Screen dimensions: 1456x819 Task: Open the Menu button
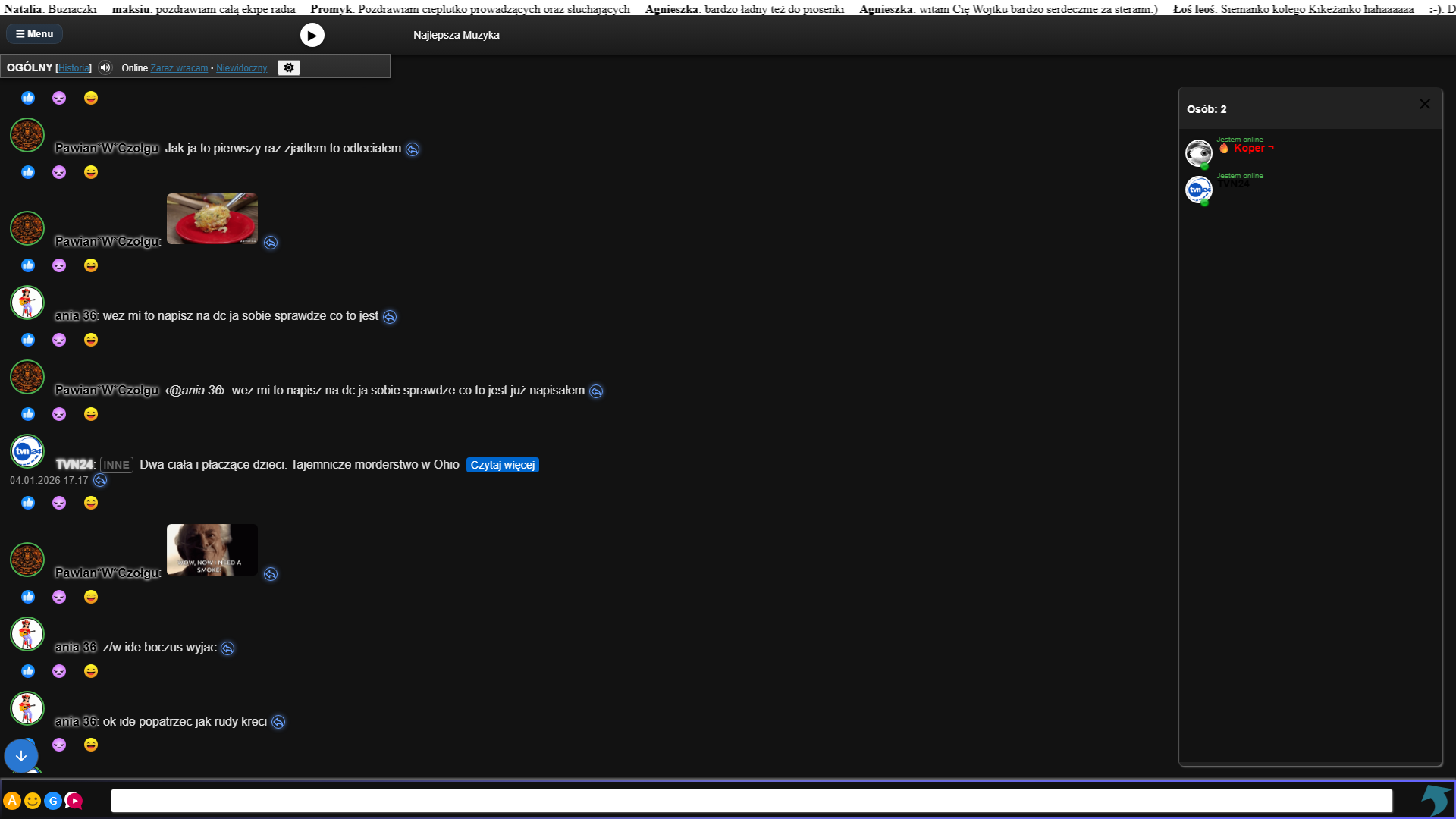point(35,34)
